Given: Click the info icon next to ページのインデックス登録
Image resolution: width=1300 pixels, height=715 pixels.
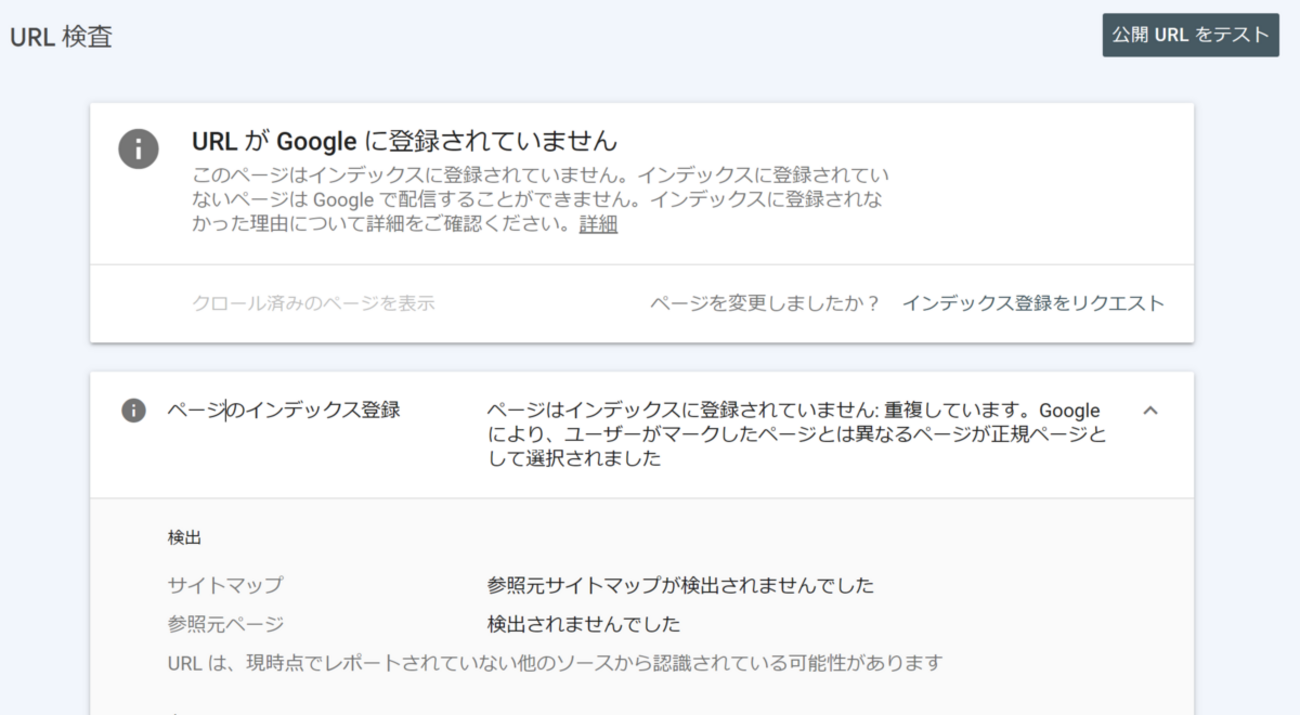Looking at the screenshot, I should point(134,410).
